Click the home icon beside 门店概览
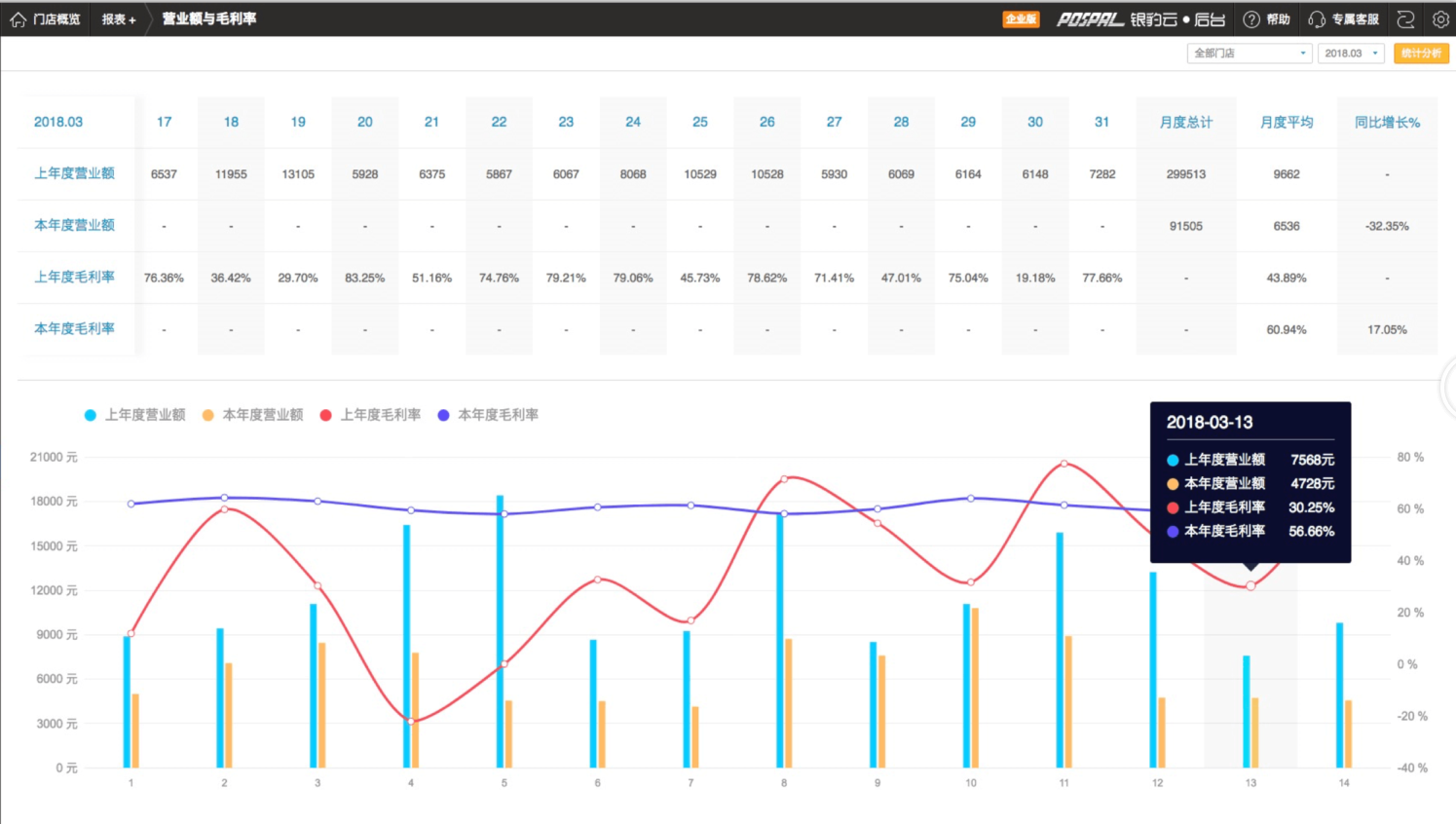The width and height of the screenshot is (1456, 824). click(x=18, y=19)
